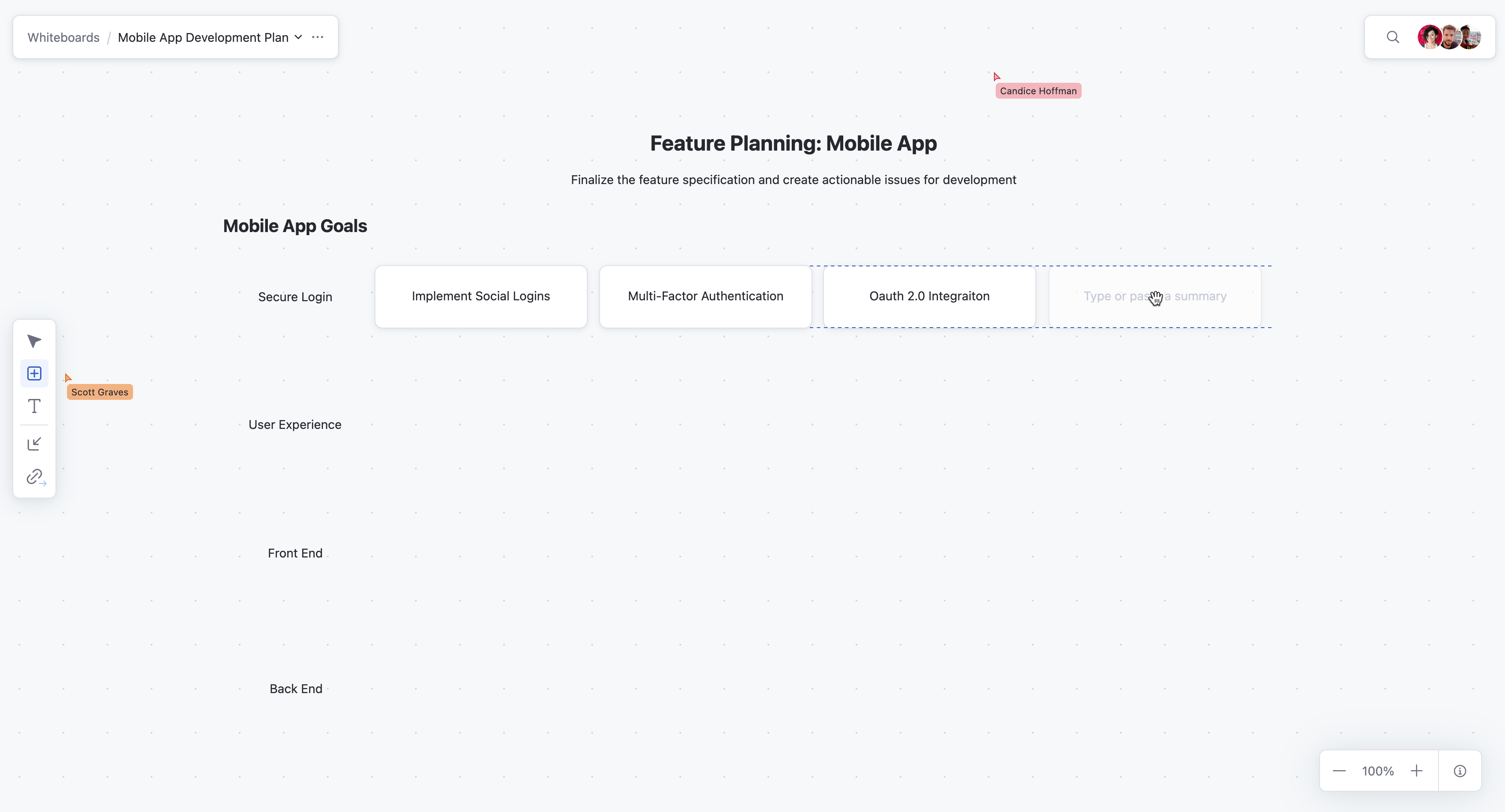Expand the Mobile App Development Plan dropdown
Image resolution: width=1505 pixels, height=812 pixels.
[x=299, y=37]
